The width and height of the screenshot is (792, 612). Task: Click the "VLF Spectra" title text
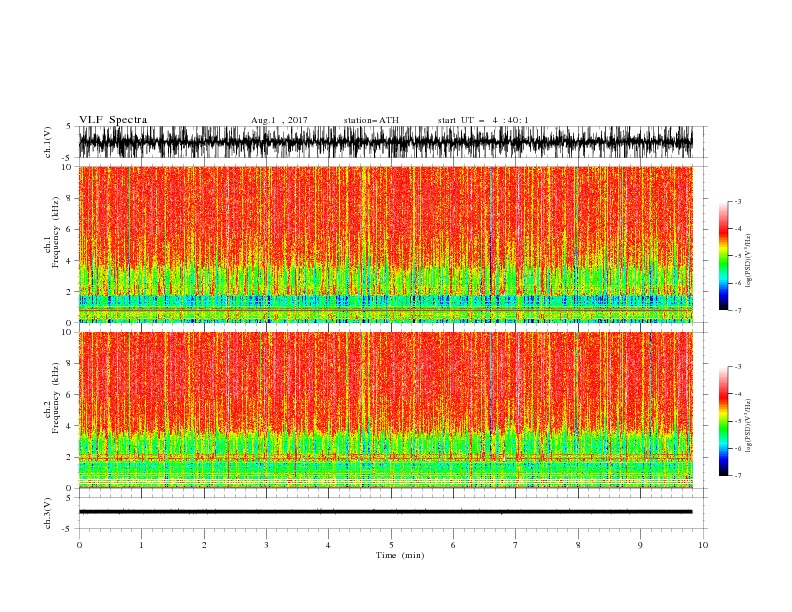tap(113, 120)
